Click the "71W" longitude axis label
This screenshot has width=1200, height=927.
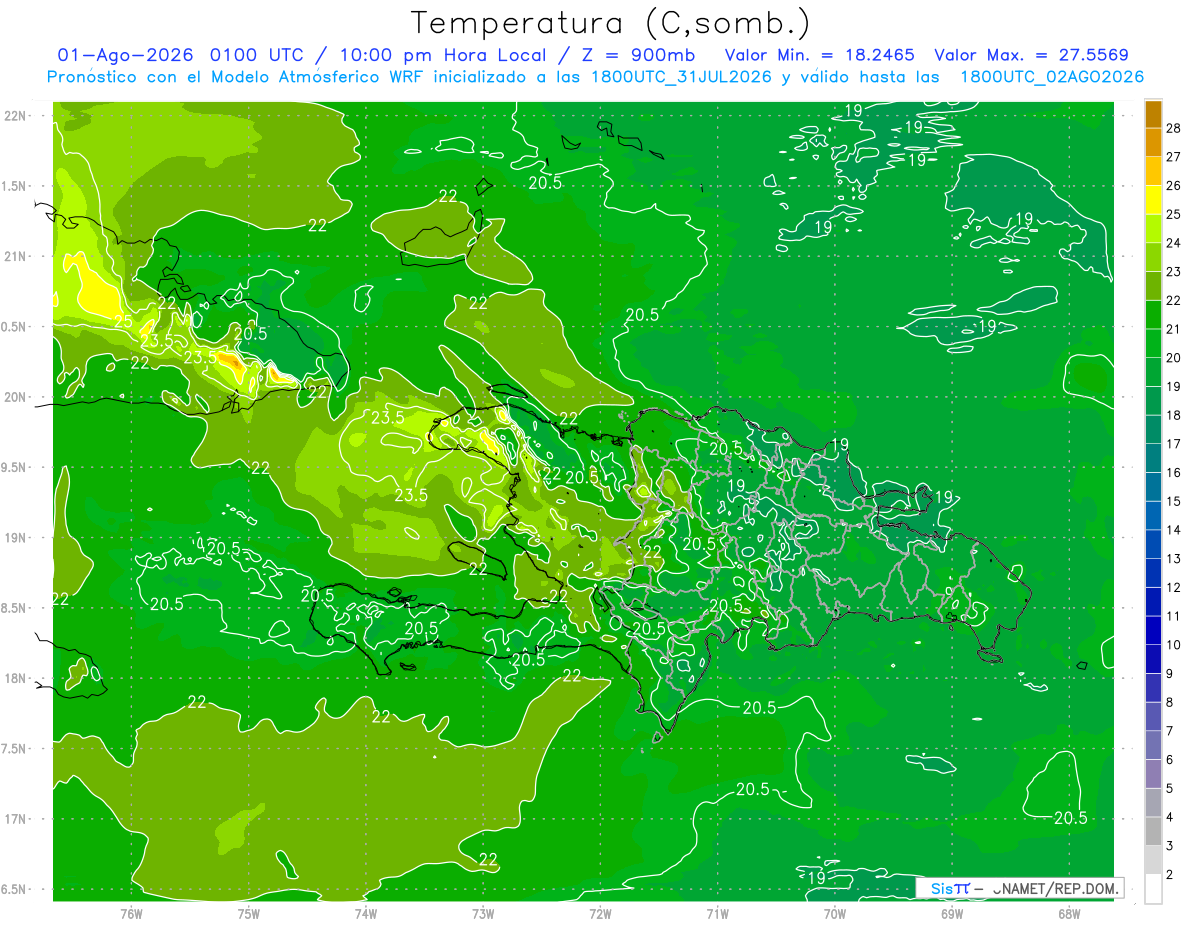click(x=717, y=913)
